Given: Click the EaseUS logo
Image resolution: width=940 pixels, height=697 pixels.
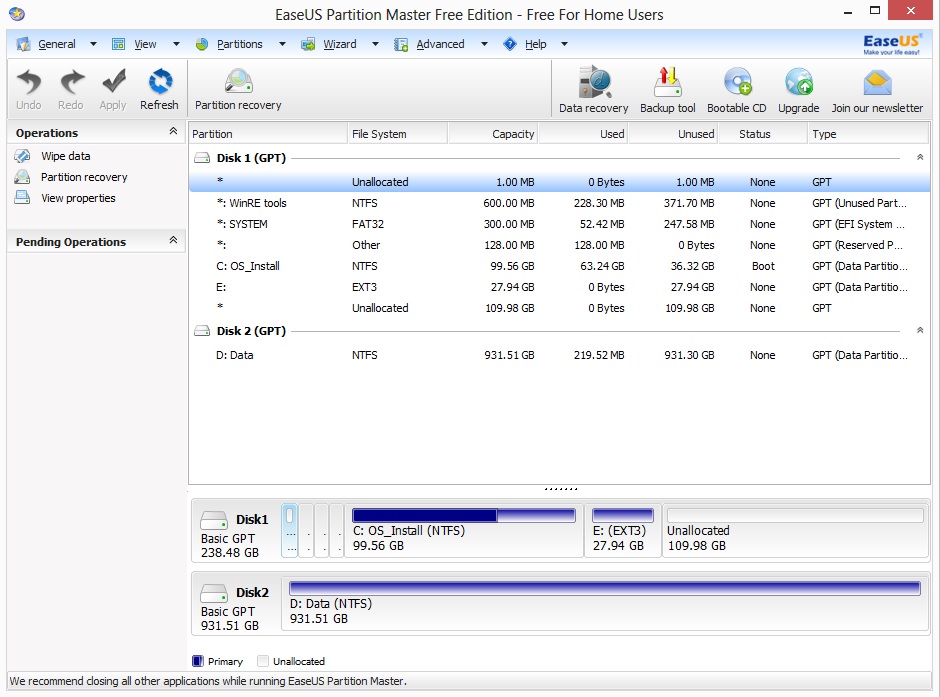Looking at the screenshot, I should pos(891,44).
